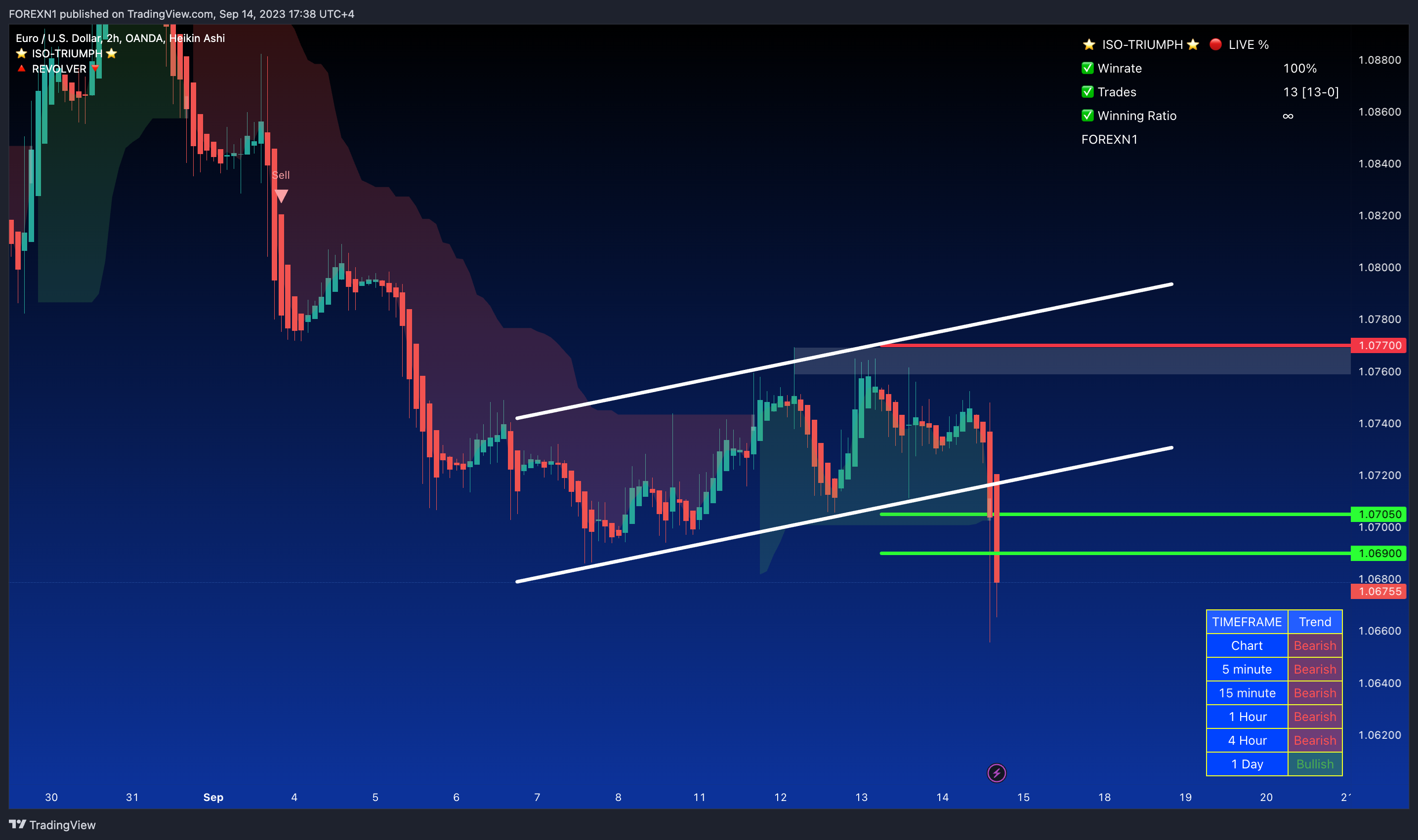Click the grey supply zone rectangle
This screenshot has width=1418, height=840.
pos(1072,361)
